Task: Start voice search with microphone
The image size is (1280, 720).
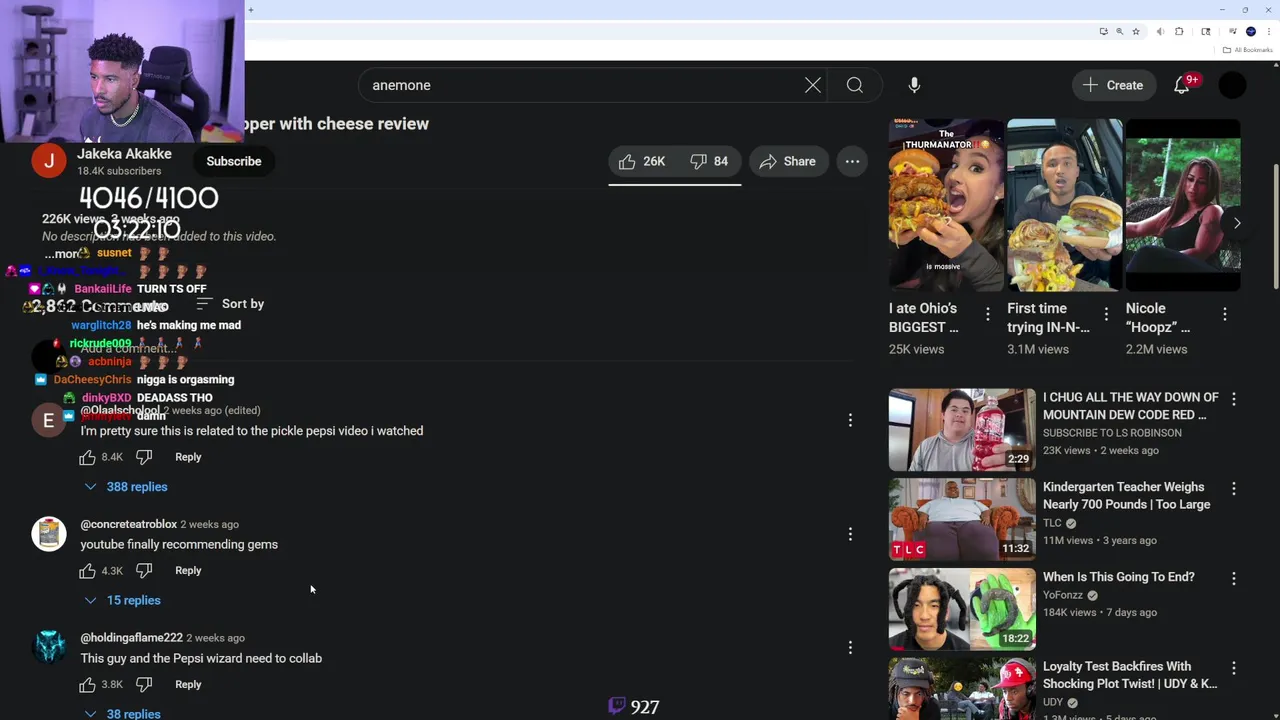Action: [914, 85]
